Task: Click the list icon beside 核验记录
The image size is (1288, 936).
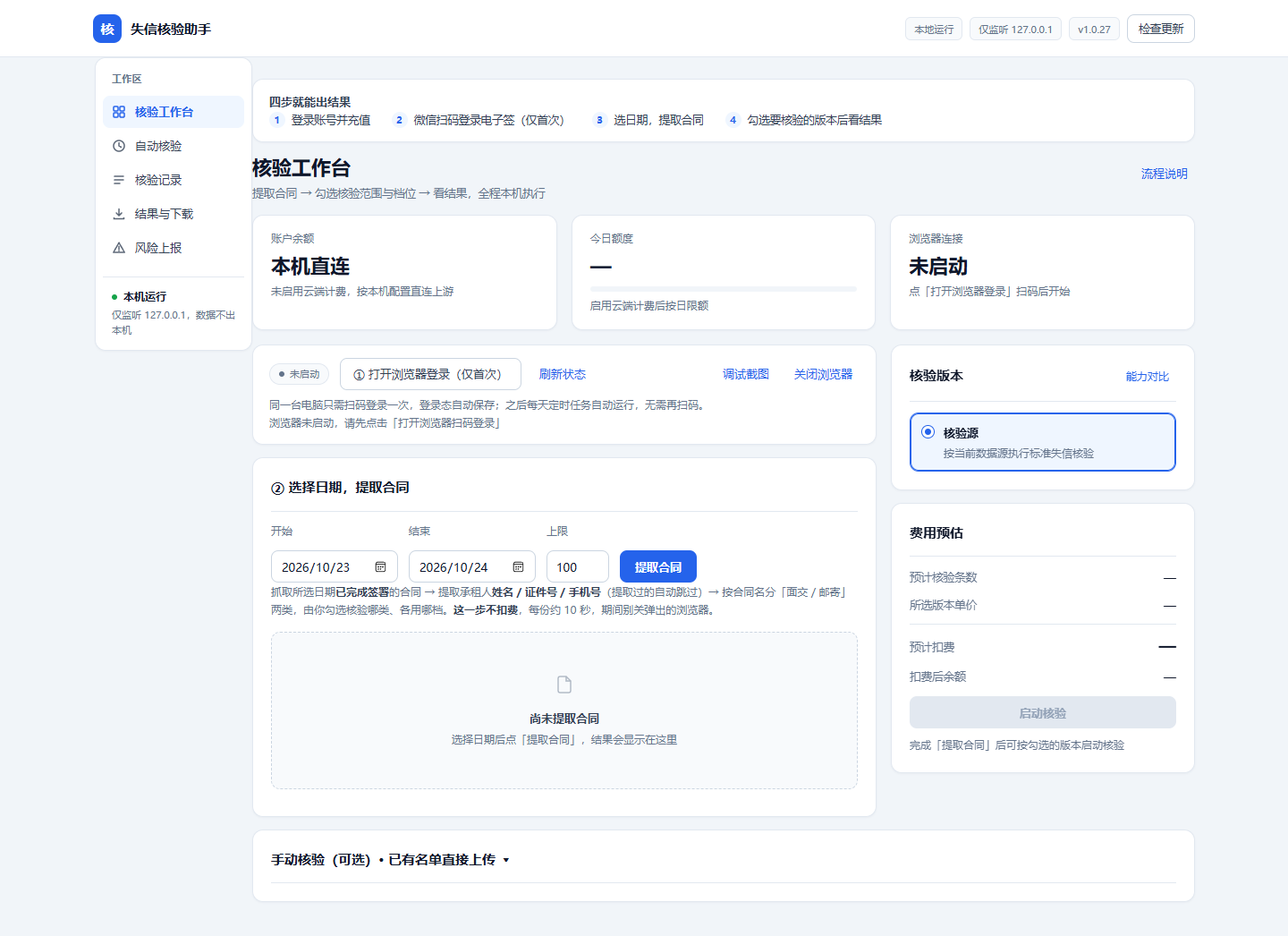Action: click(119, 180)
